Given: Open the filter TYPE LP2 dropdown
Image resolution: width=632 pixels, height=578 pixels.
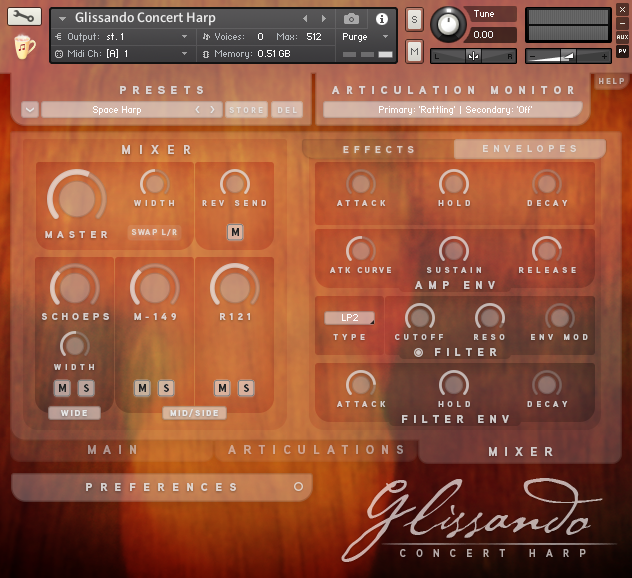Looking at the screenshot, I should click(x=349, y=318).
